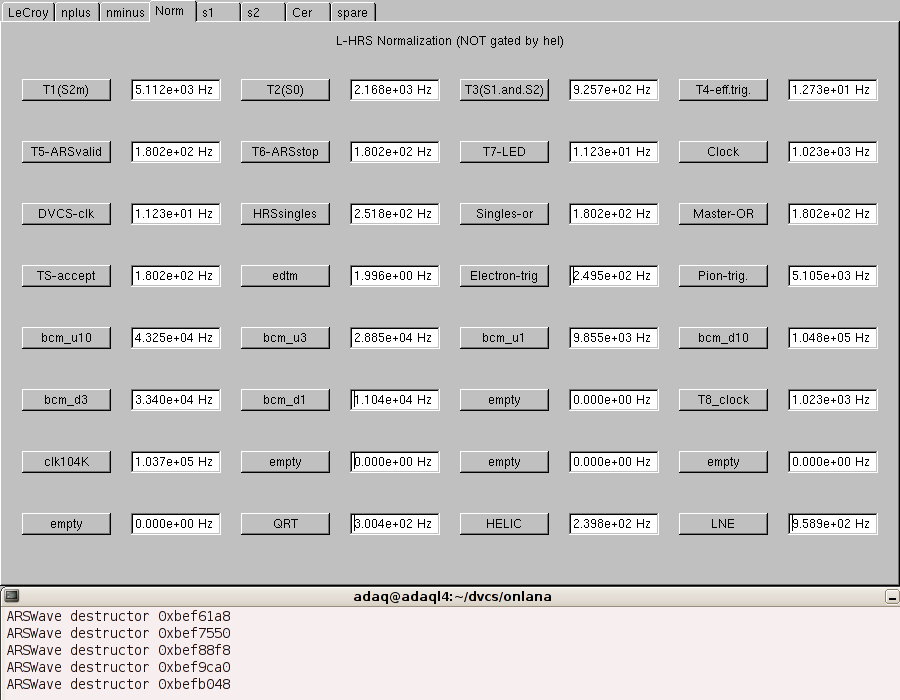Viewport: 900px width, 700px height.
Task: Select the Norm tab
Action: point(172,11)
